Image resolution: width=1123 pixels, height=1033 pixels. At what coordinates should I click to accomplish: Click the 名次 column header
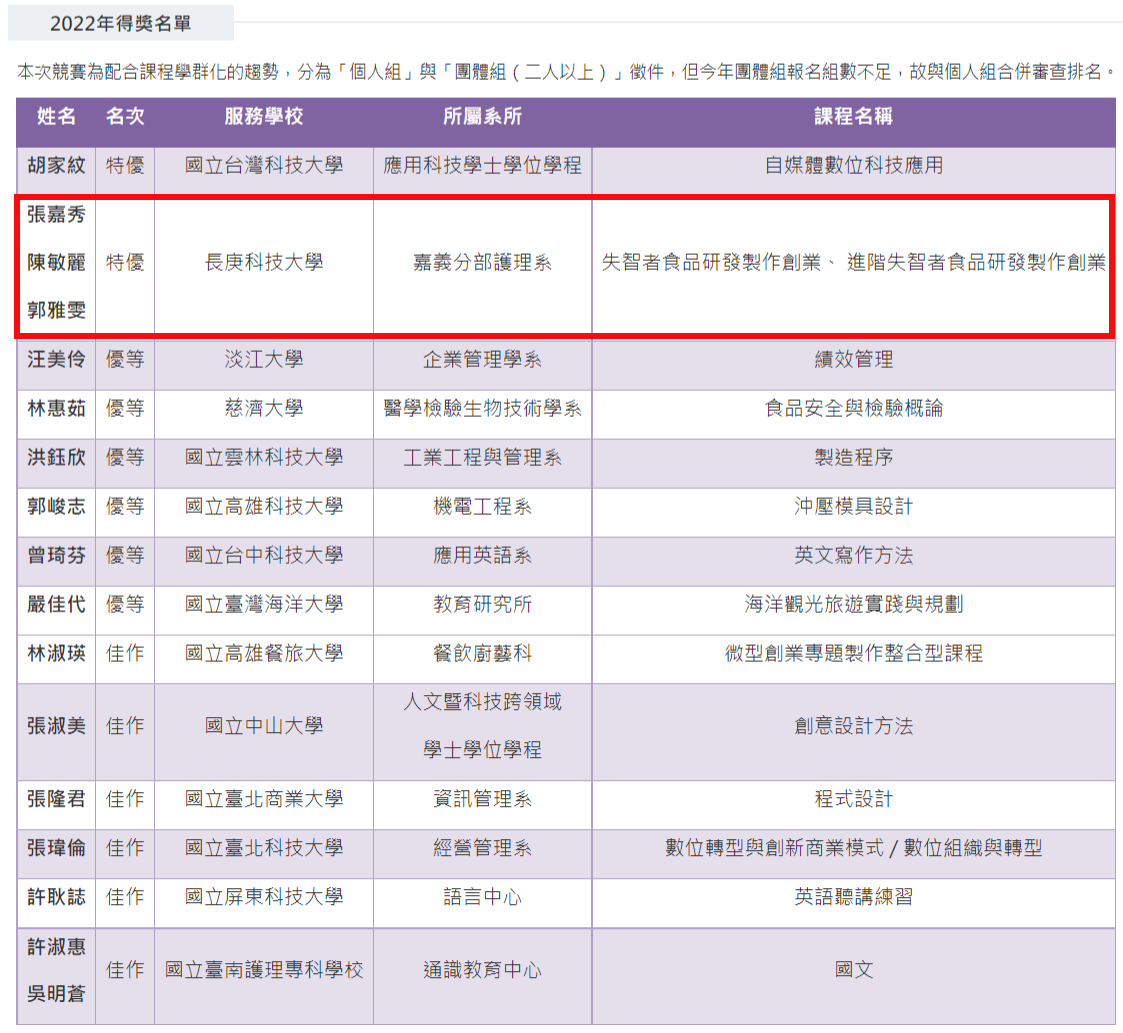[x=125, y=116]
